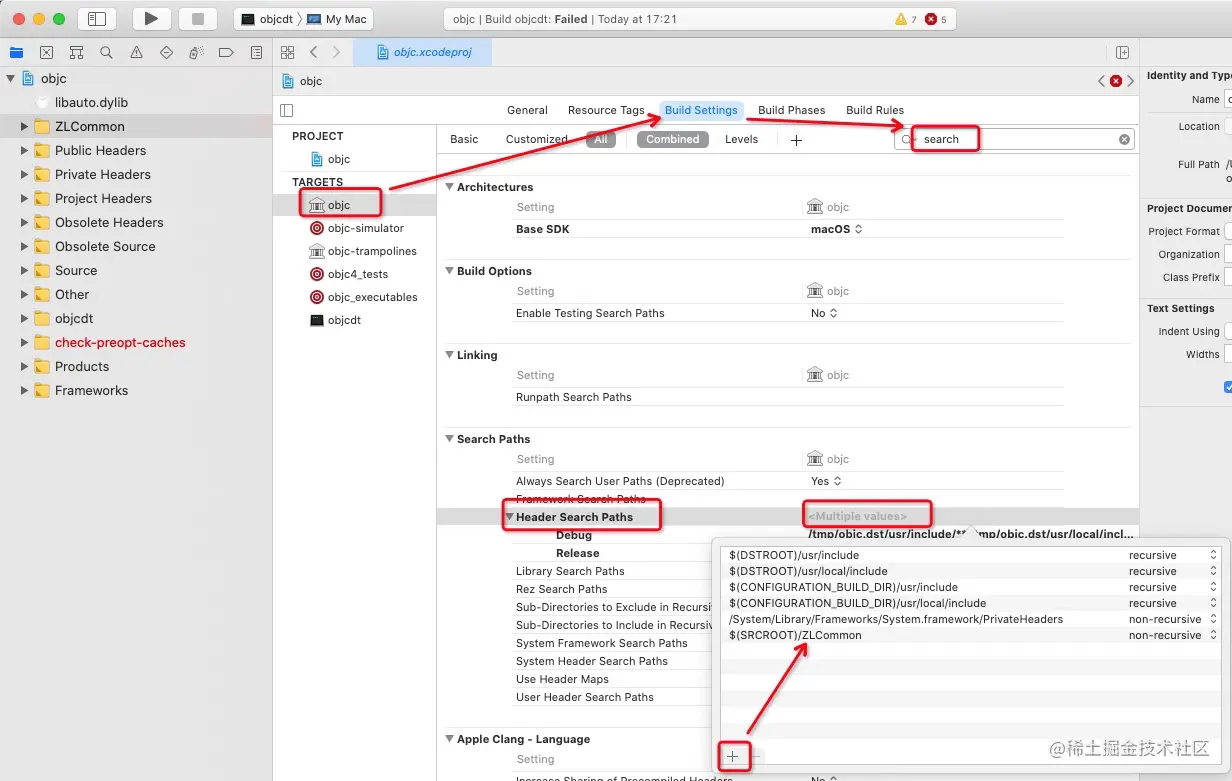The height and width of the screenshot is (781, 1232).
Task: Switch to the General tab
Action: pos(527,110)
